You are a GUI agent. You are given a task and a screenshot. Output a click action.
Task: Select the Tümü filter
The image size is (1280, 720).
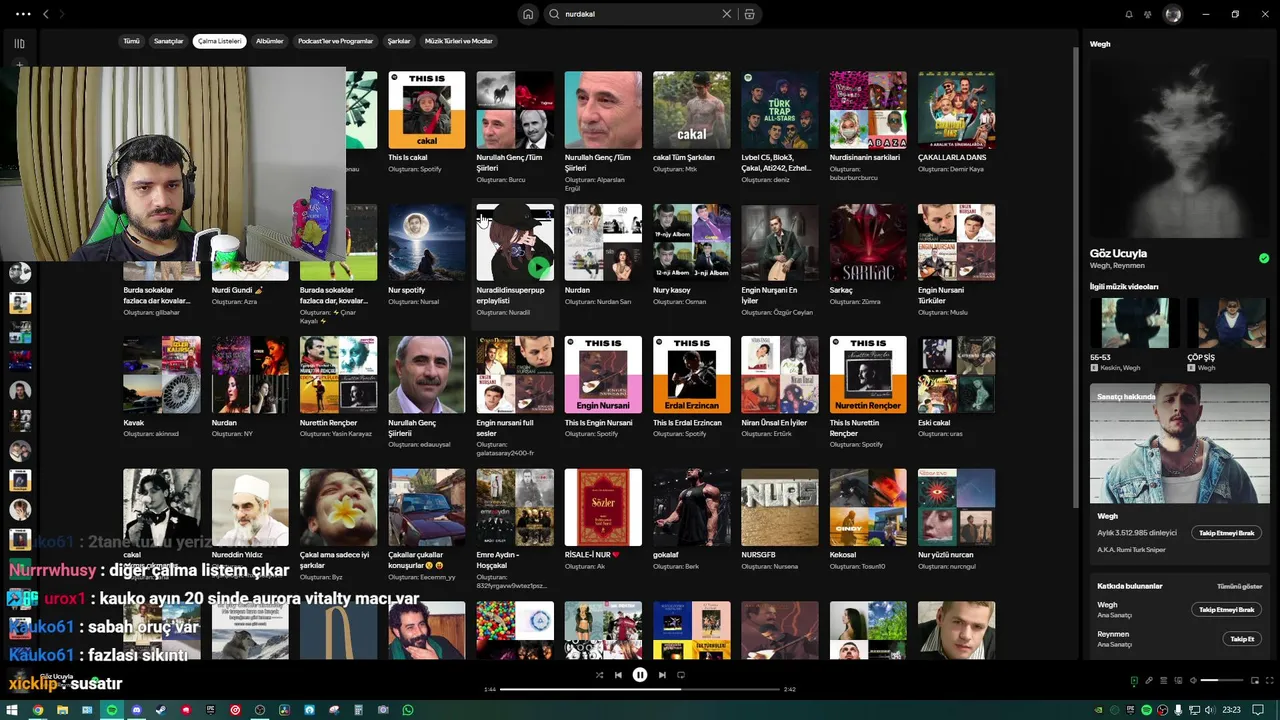131,41
